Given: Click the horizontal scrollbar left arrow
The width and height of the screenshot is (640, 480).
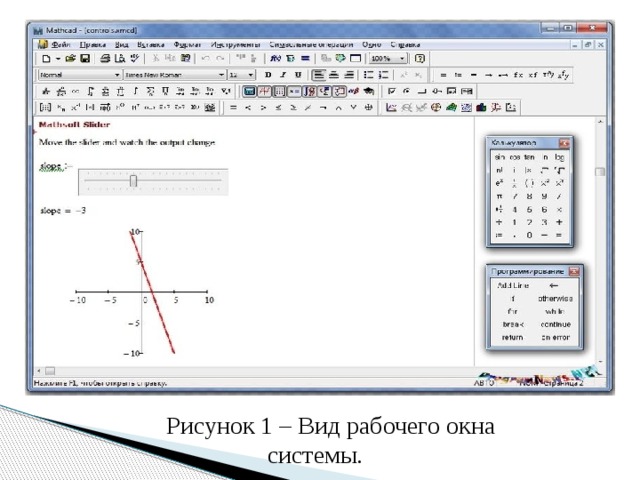Looking at the screenshot, I should [39, 371].
